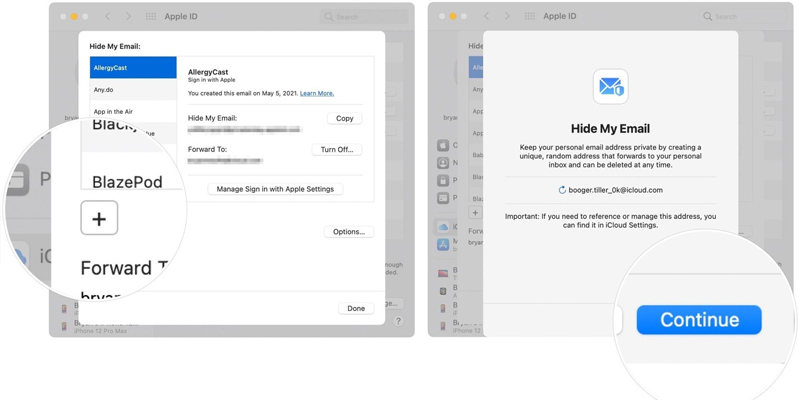799x400 pixels.
Task: Focus the Search field in right window
Action: pos(743,17)
